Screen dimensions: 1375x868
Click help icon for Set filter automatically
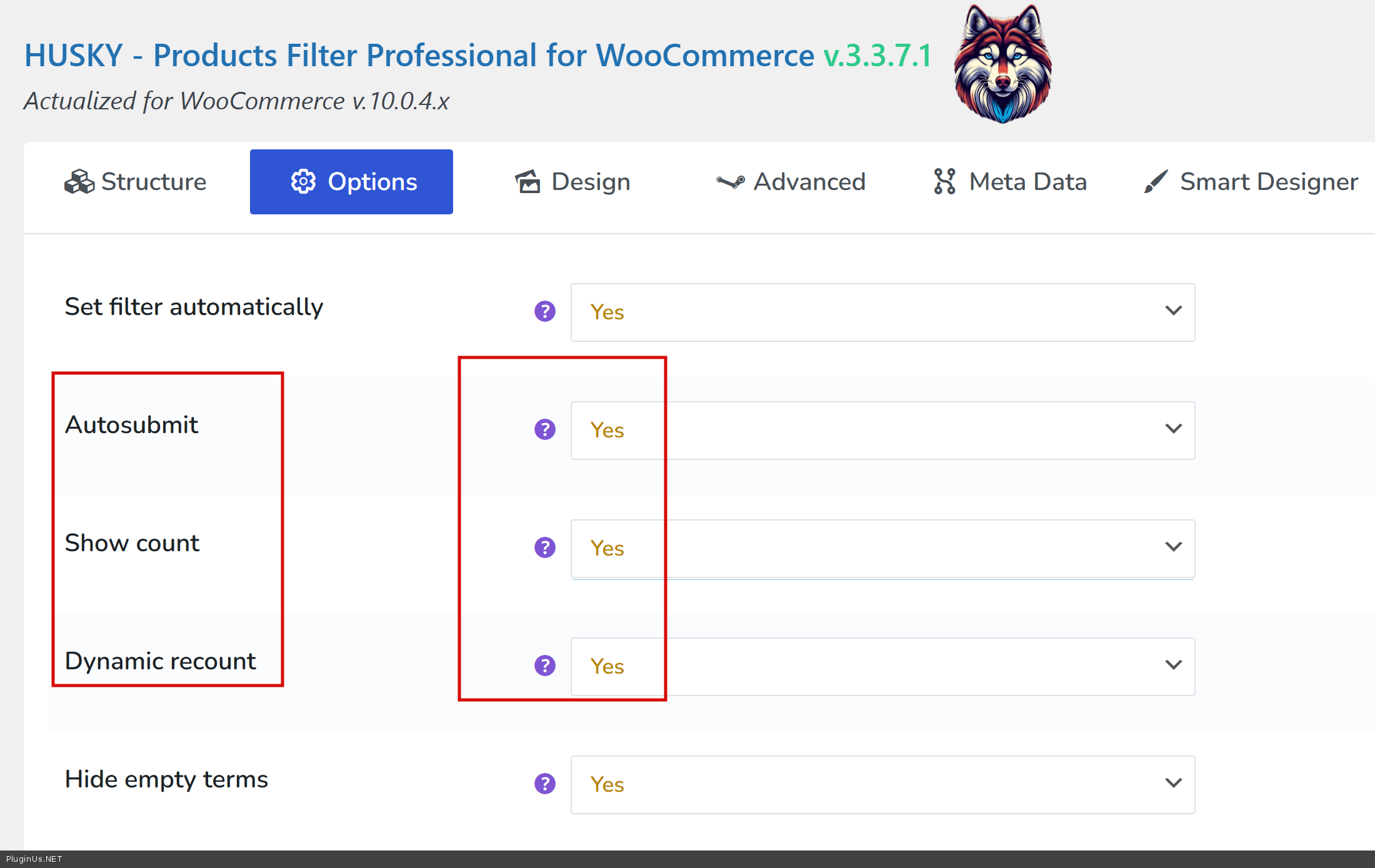(x=544, y=311)
